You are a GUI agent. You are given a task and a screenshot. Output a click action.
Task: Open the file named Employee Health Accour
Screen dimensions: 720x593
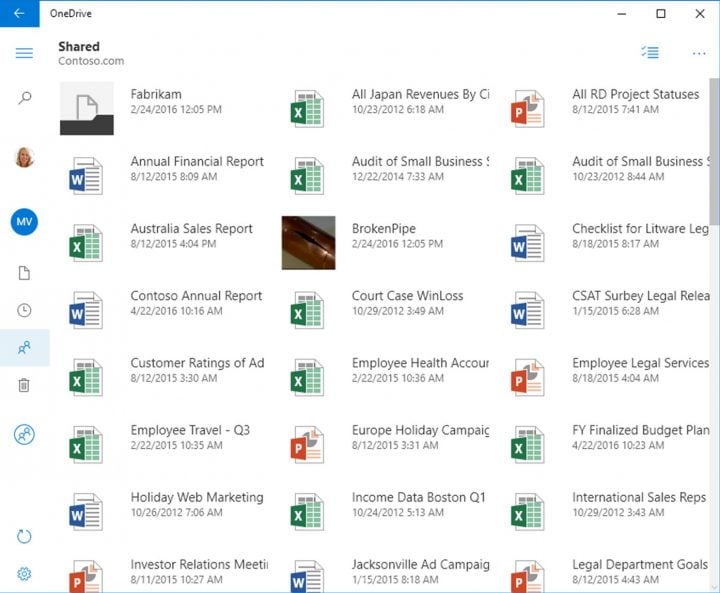pyautogui.click(x=421, y=363)
